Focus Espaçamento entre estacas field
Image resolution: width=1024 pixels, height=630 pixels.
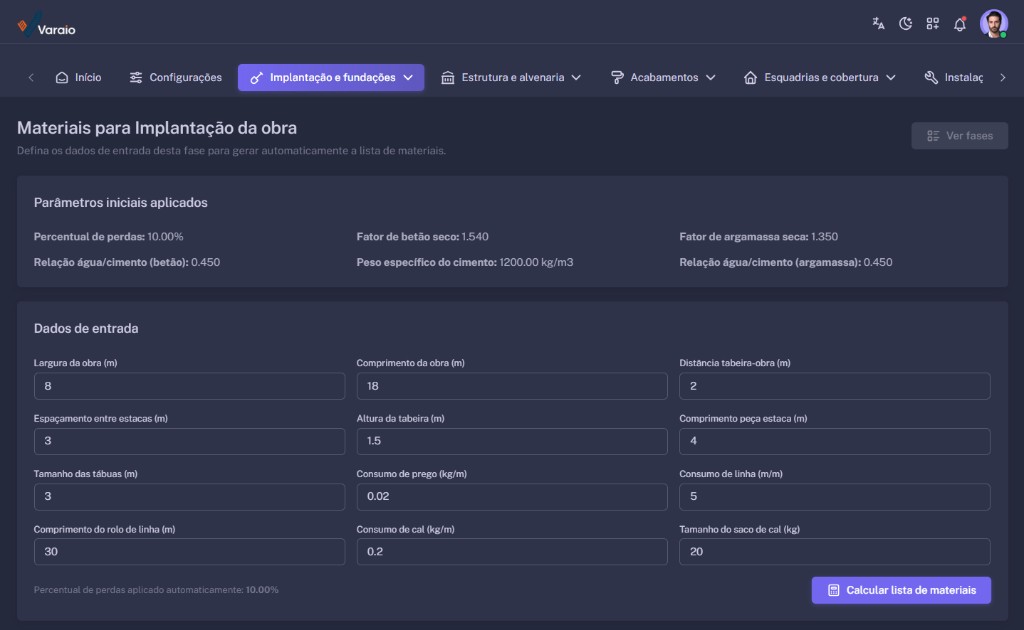[x=189, y=441]
